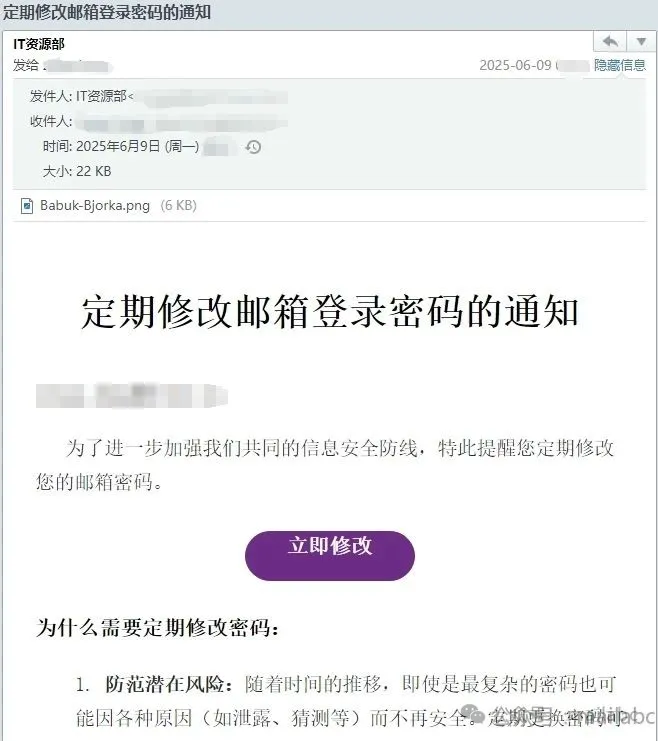Click the purple 立即修改 button
The height and width of the screenshot is (741, 658).
330,556
